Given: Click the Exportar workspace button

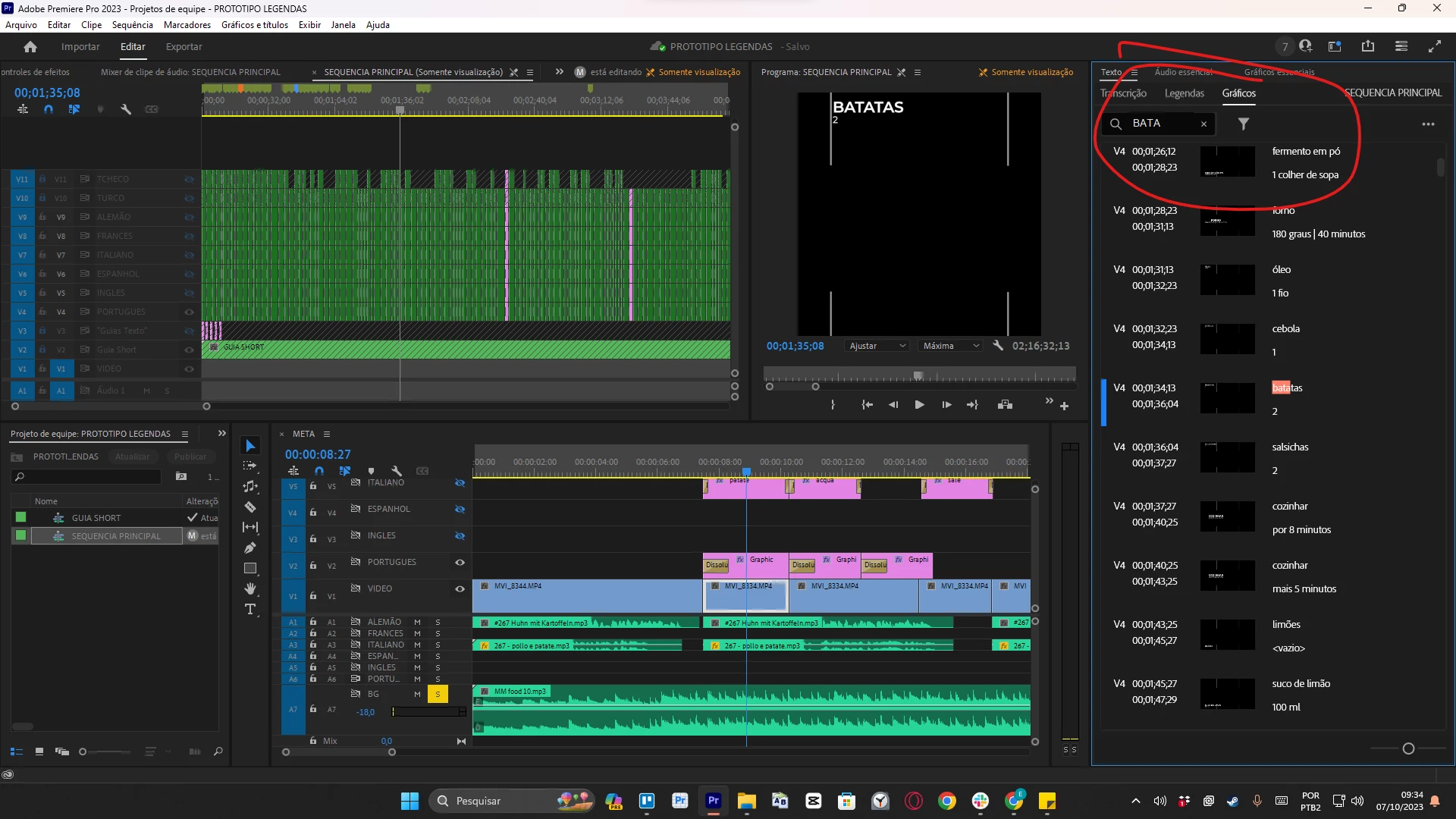Looking at the screenshot, I should 184,47.
